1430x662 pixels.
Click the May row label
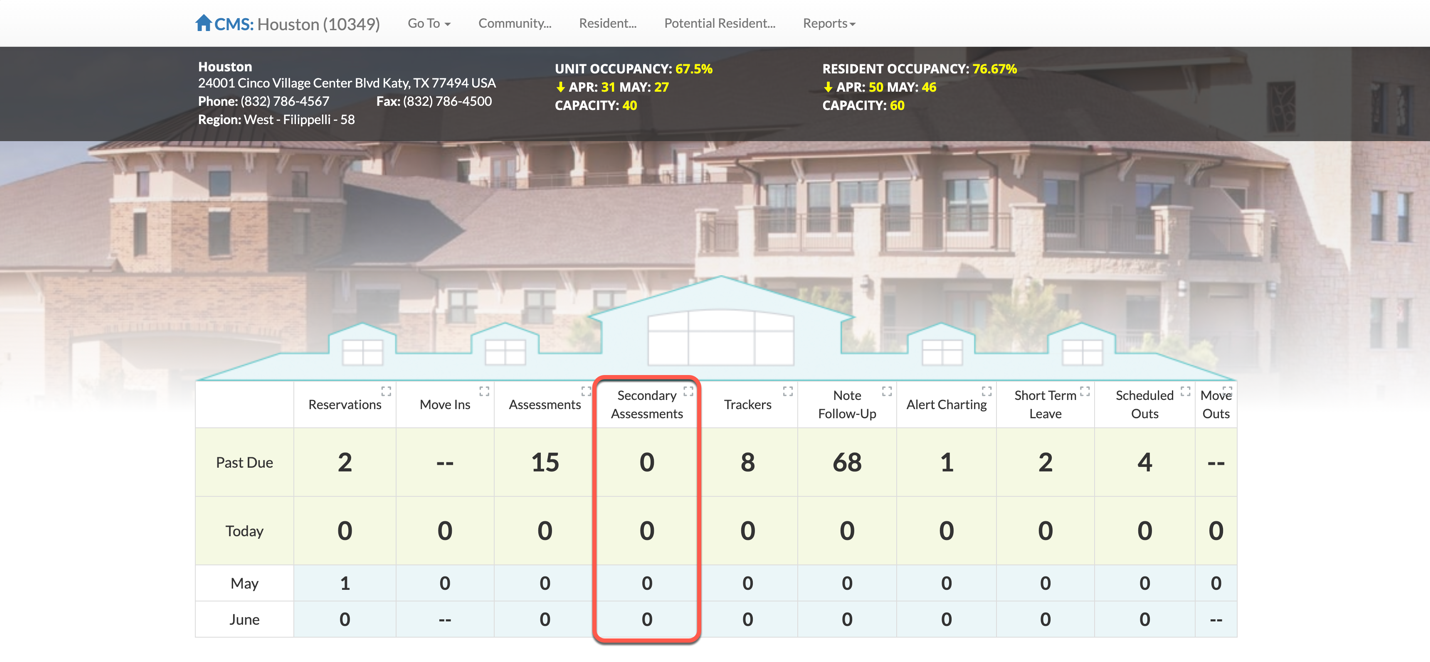(245, 583)
